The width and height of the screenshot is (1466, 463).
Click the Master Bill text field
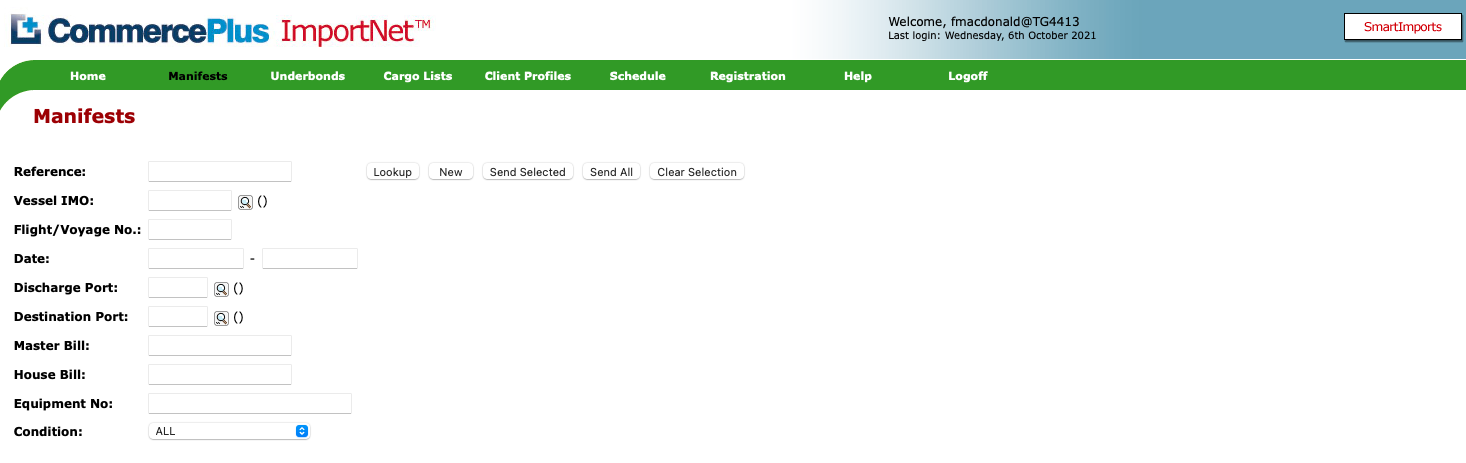(220, 346)
